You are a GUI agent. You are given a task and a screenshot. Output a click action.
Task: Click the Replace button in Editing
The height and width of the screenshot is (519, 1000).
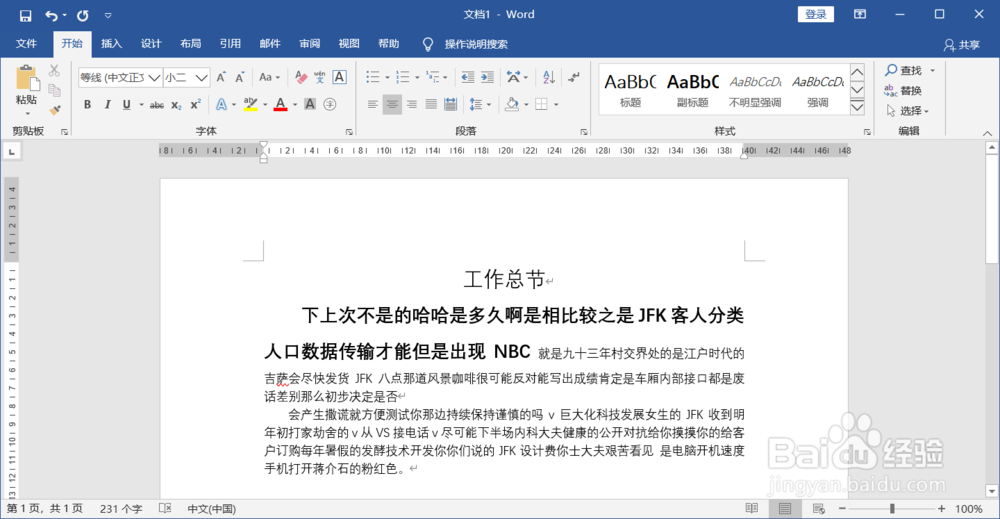coord(903,91)
